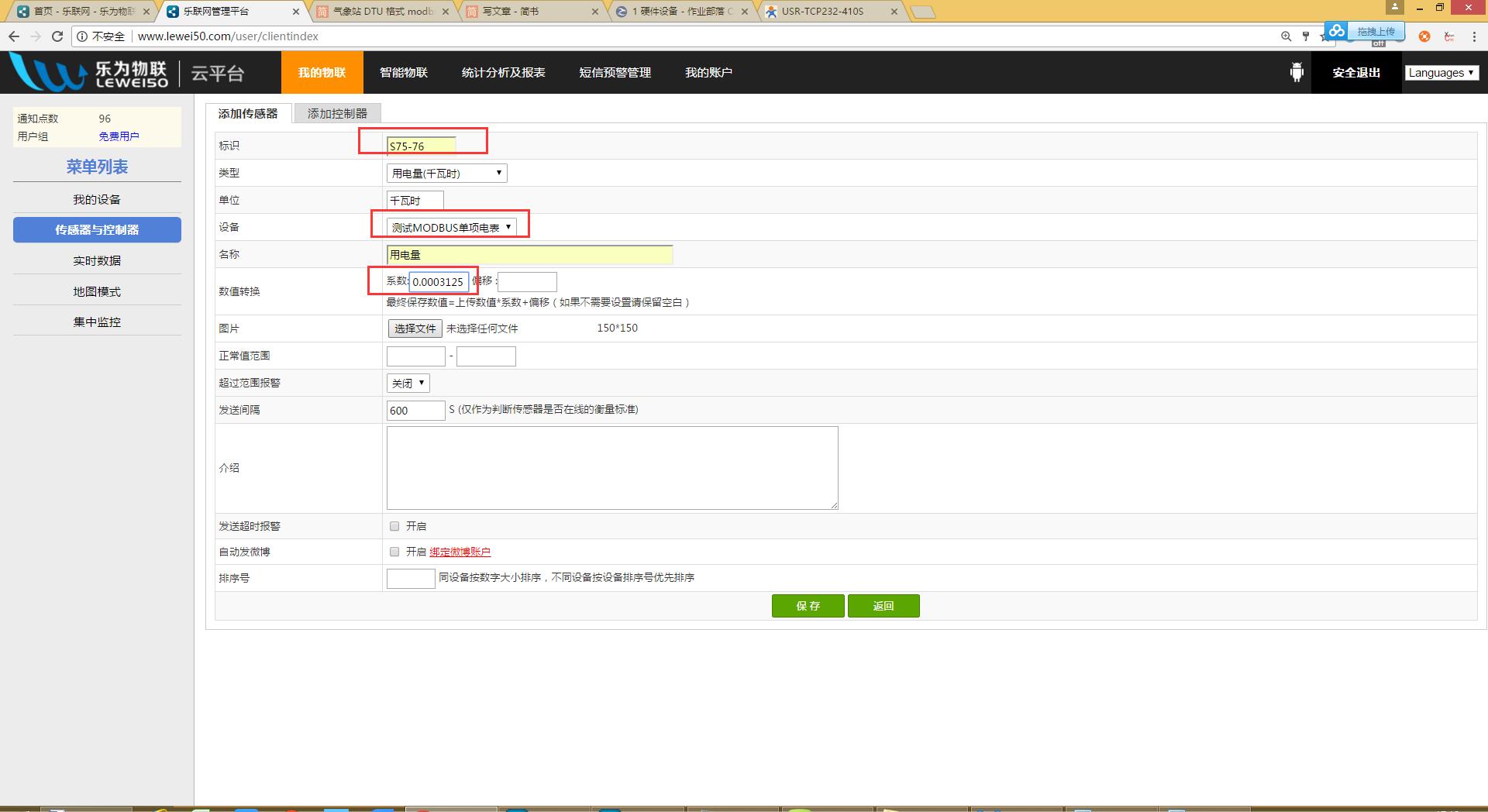Click the 乐为物联 Lewei50 logo
Screen dimensions: 1488x812
coord(89,72)
